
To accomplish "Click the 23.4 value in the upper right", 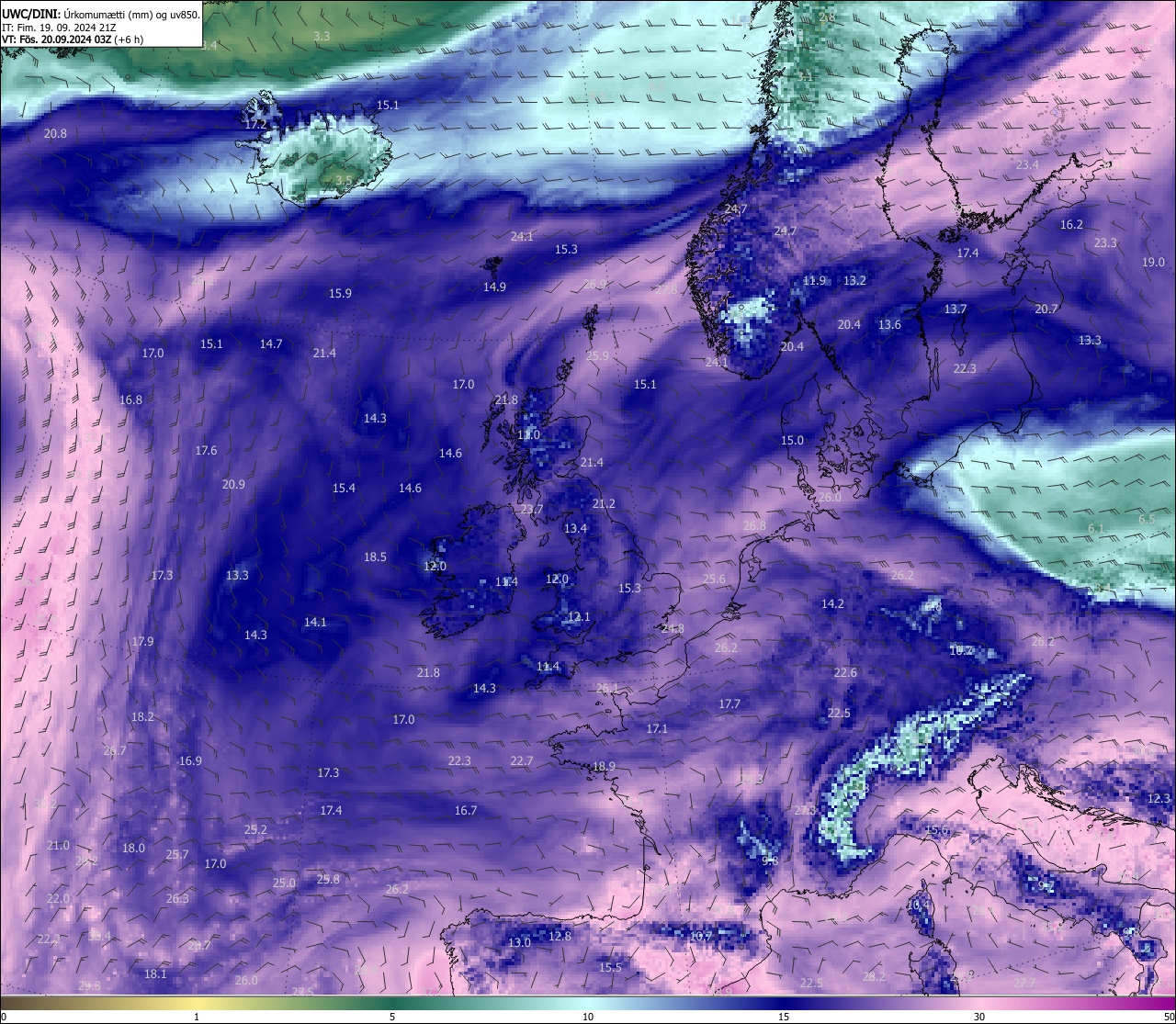I will (1027, 164).
